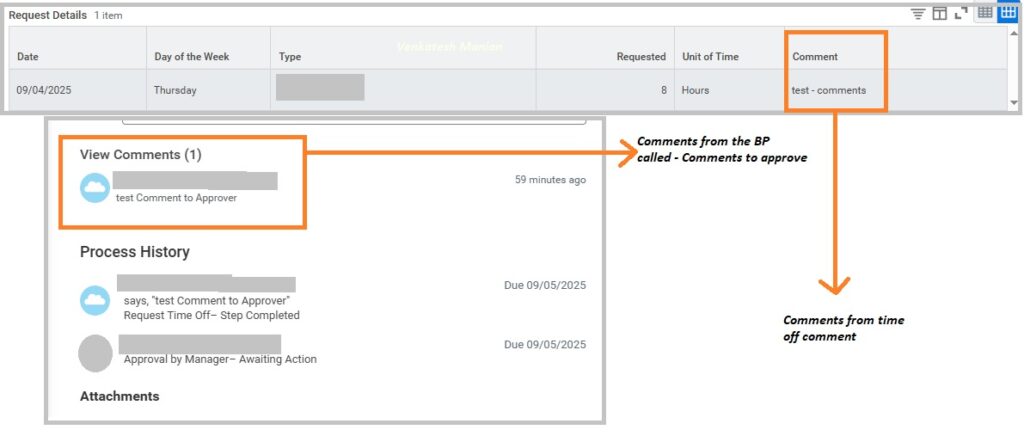The image size is (1024, 436).
Task: Open the Type column header menu
Action: 290,57
